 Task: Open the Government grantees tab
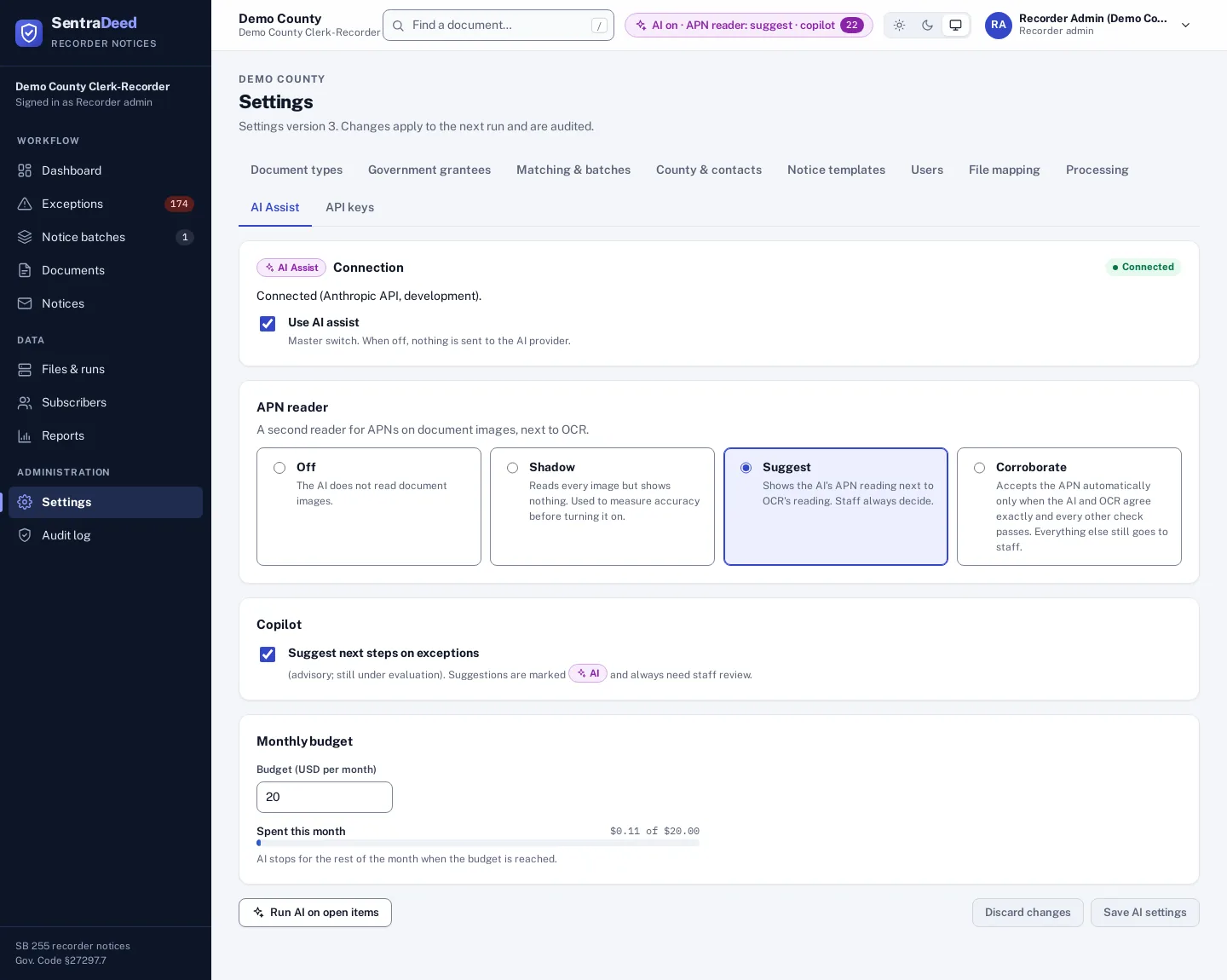[x=429, y=170]
